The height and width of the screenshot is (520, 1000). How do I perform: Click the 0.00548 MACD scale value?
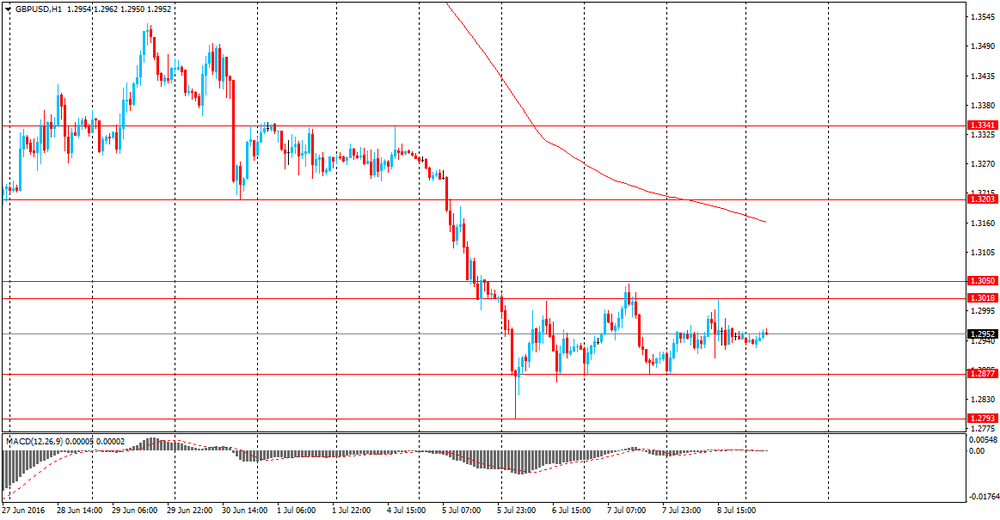(982, 440)
